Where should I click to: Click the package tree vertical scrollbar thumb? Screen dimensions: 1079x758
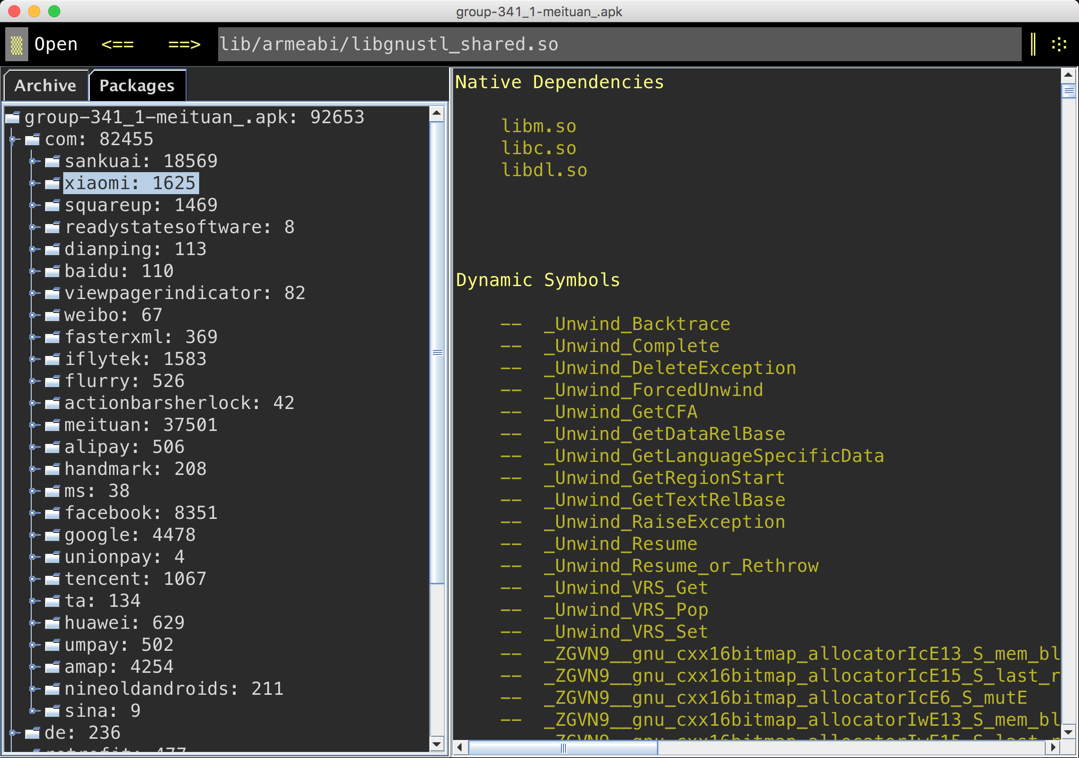pyautogui.click(x=437, y=353)
